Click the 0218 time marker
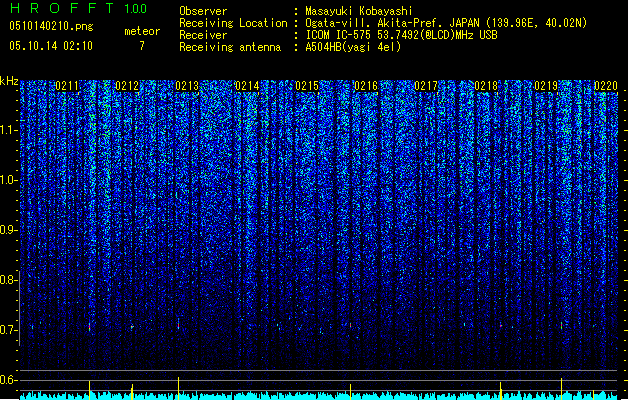629x400 pixels. (x=486, y=86)
